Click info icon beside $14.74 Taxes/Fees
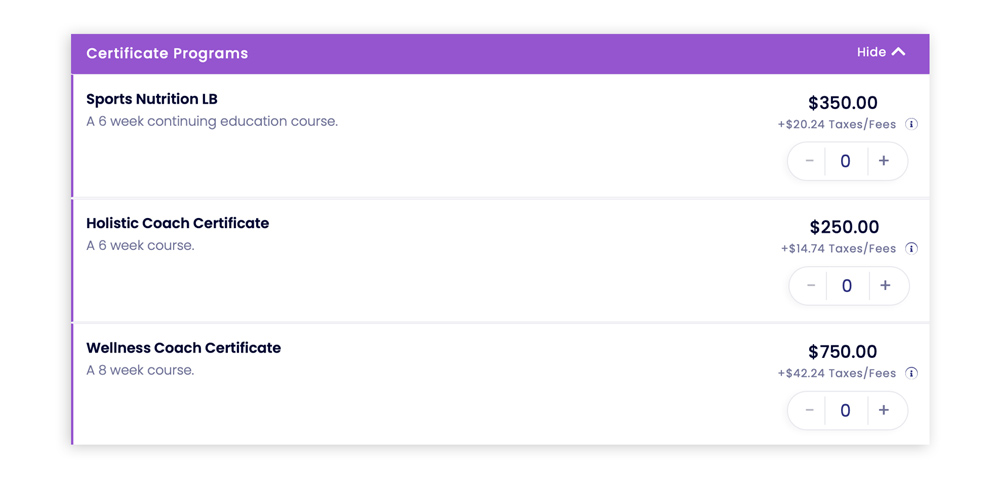Image resolution: width=1000 pixels, height=478 pixels. tap(911, 249)
